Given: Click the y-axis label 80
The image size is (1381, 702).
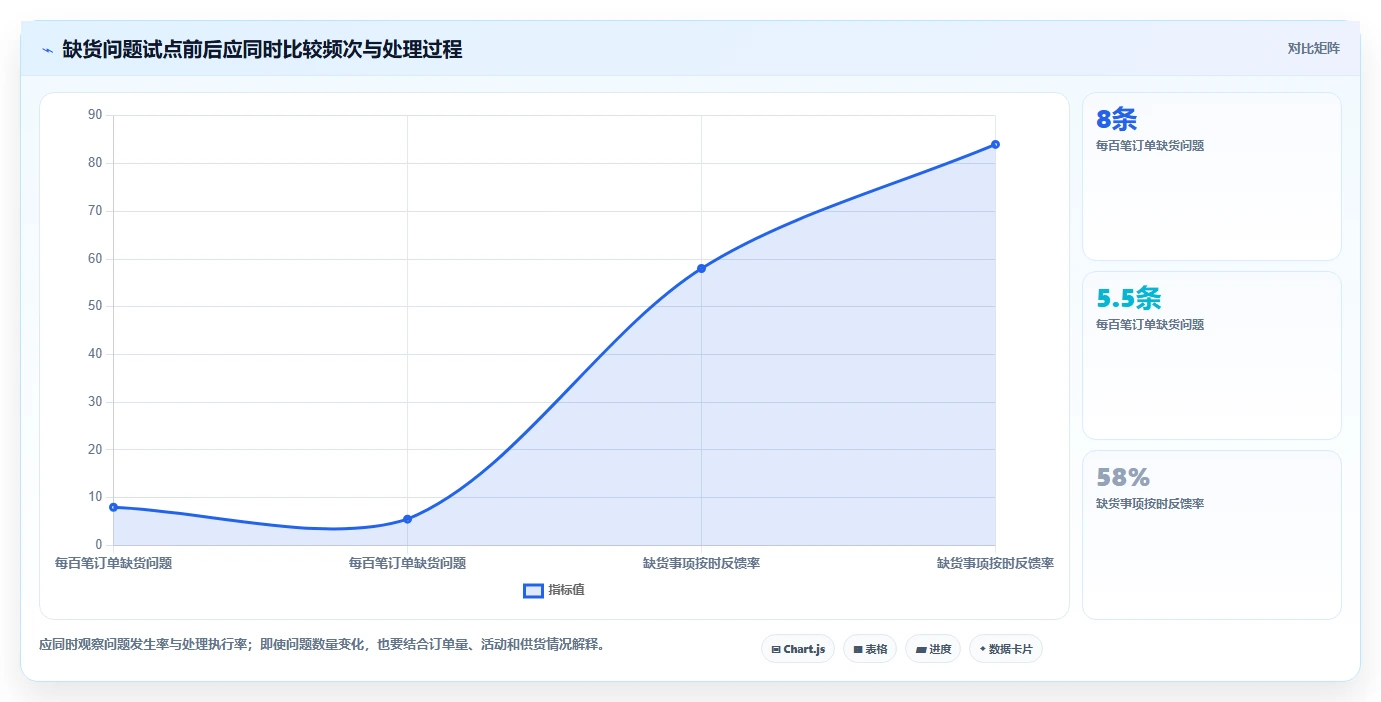Looking at the screenshot, I should tap(95, 163).
